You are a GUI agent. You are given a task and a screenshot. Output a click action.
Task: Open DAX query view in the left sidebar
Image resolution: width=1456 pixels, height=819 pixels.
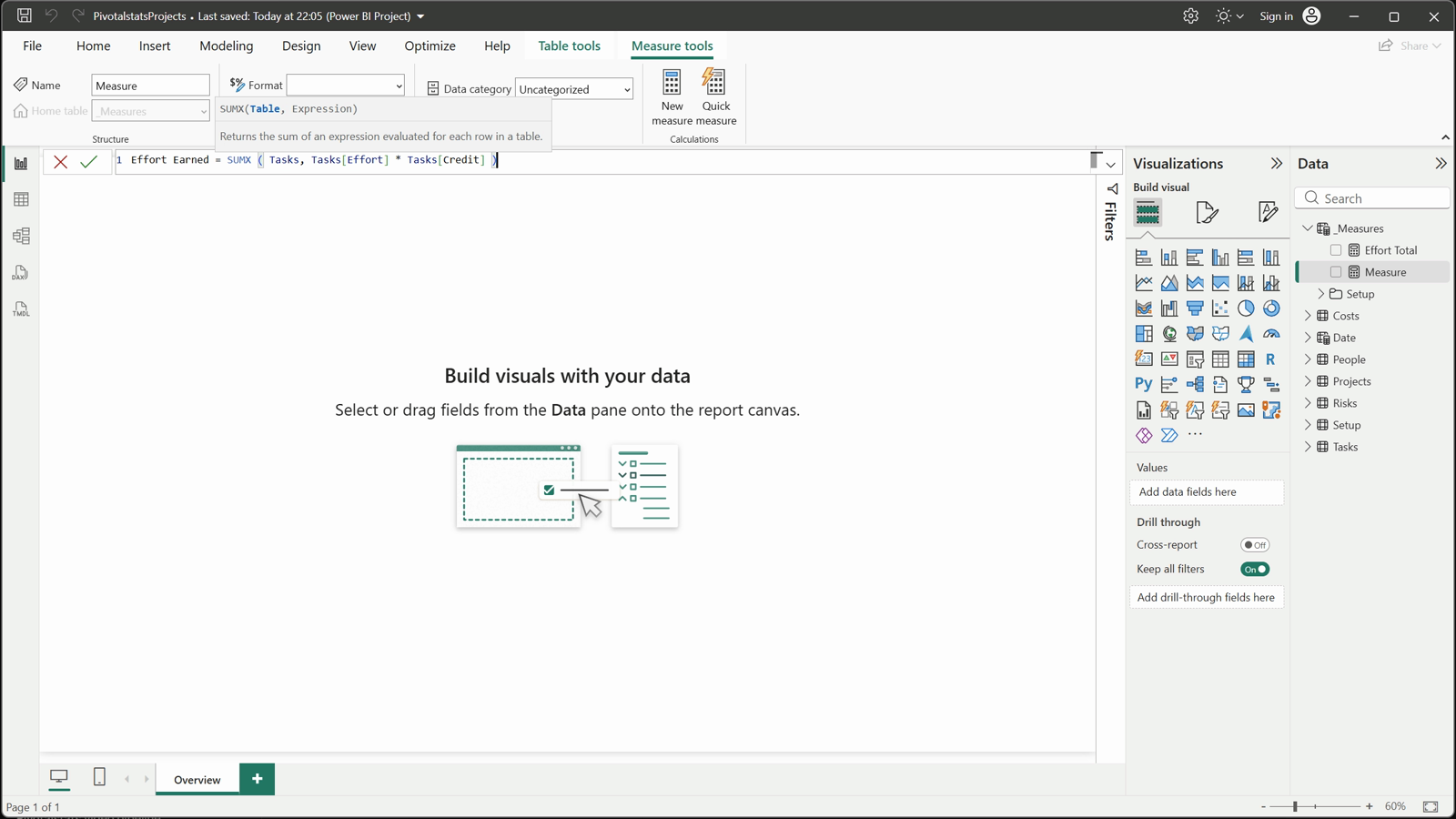(x=21, y=273)
